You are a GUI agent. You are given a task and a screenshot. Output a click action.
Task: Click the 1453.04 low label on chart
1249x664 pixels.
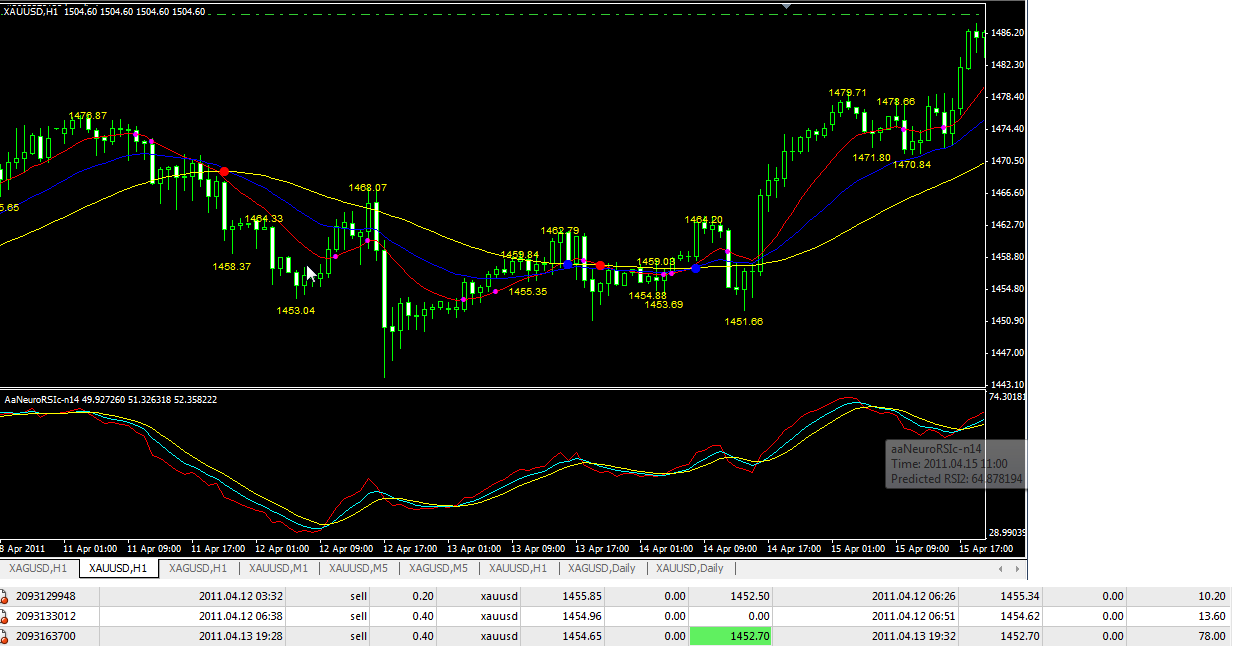click(296, 310)
